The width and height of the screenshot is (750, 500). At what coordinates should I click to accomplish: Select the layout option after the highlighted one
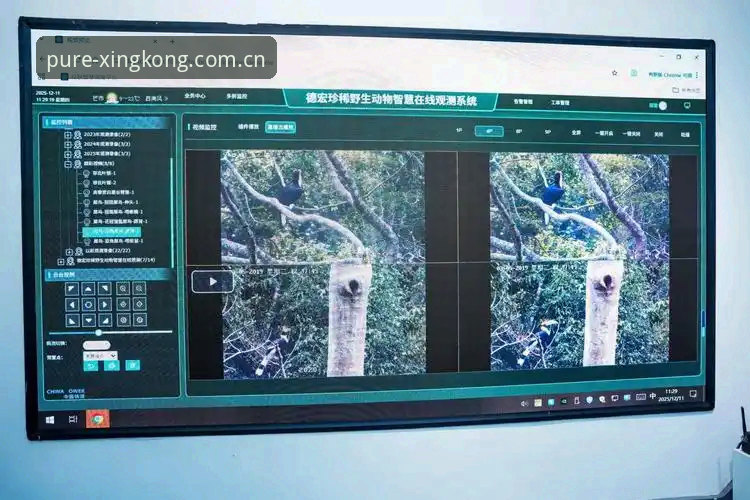(519, 132)
